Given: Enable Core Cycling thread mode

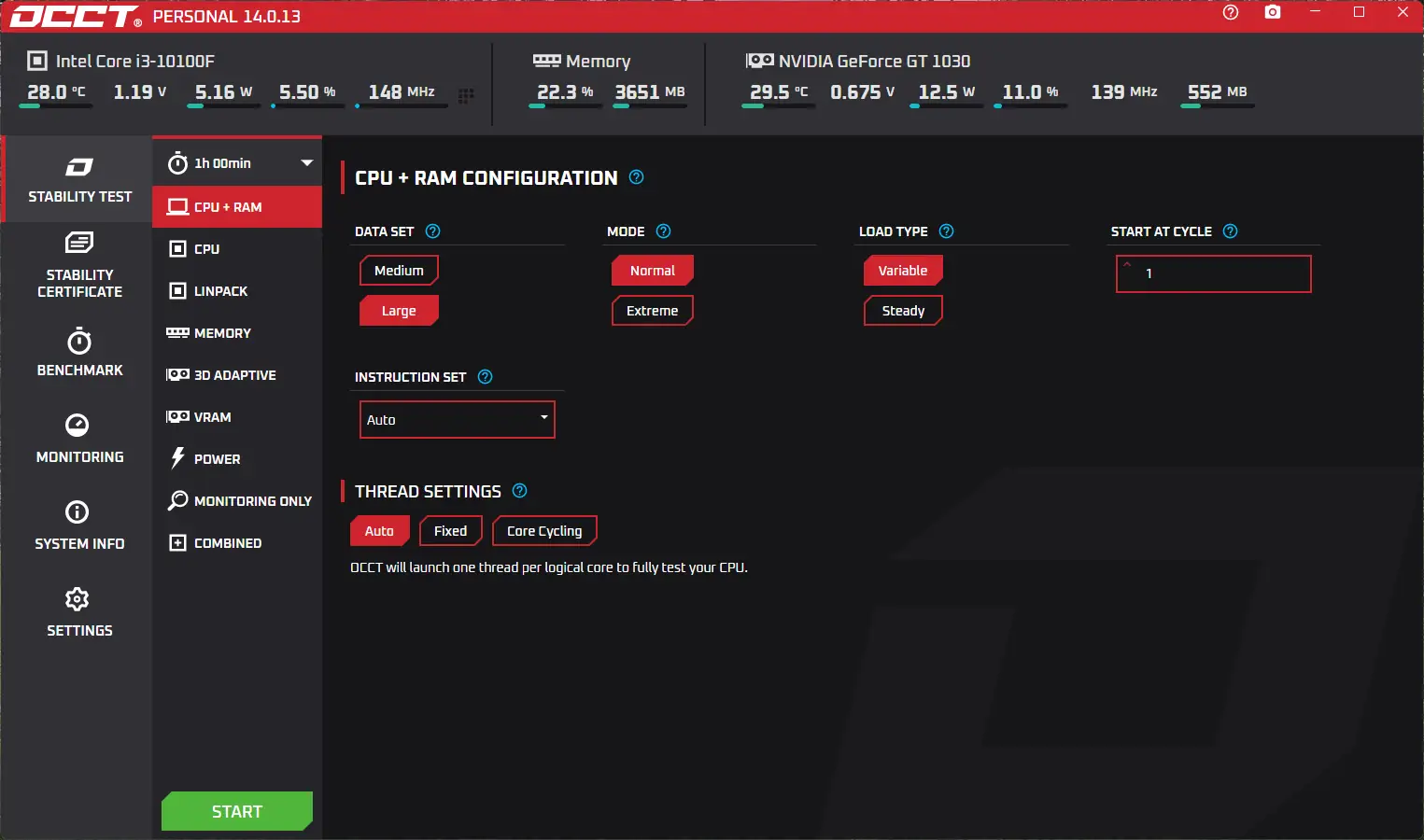Looking at the screenshot, I should 544,531.
